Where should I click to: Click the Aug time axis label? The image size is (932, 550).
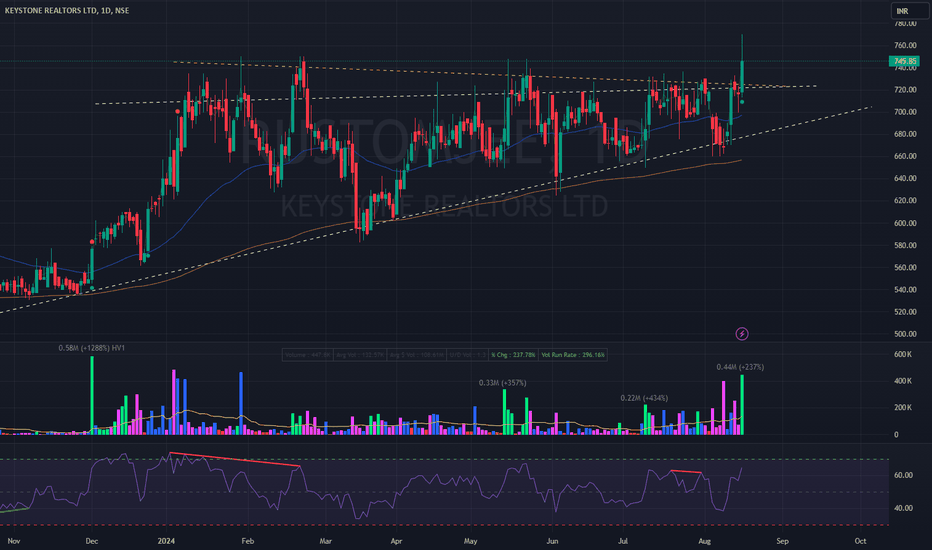tap(704, 541)
